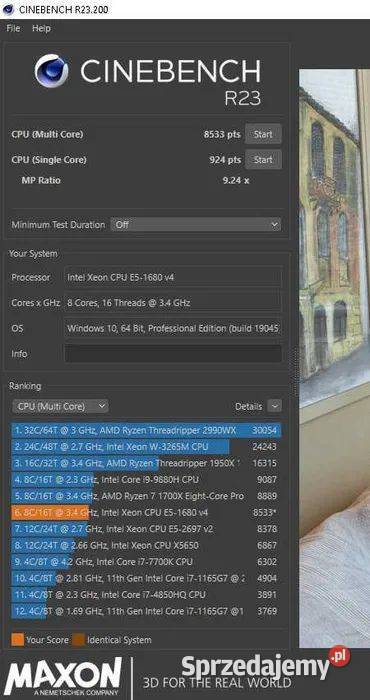The height and width of the screenshot is (700, 370).
Task: Select the Xeon X5650 ranking row
Action: (146, 546)
